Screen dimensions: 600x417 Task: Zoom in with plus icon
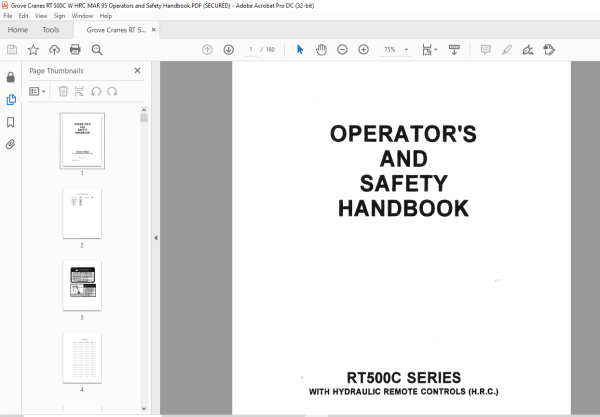364,50
